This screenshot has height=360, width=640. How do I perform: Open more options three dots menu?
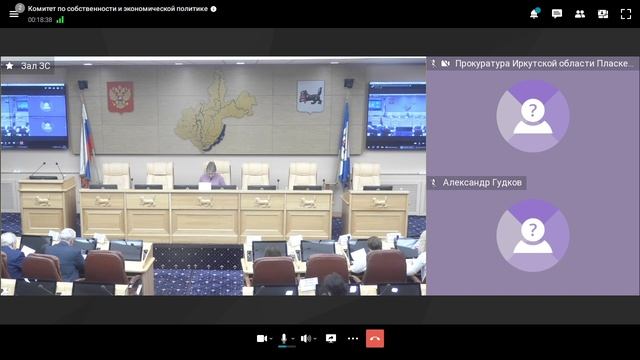pyautogui.click(x=353, y=338)
